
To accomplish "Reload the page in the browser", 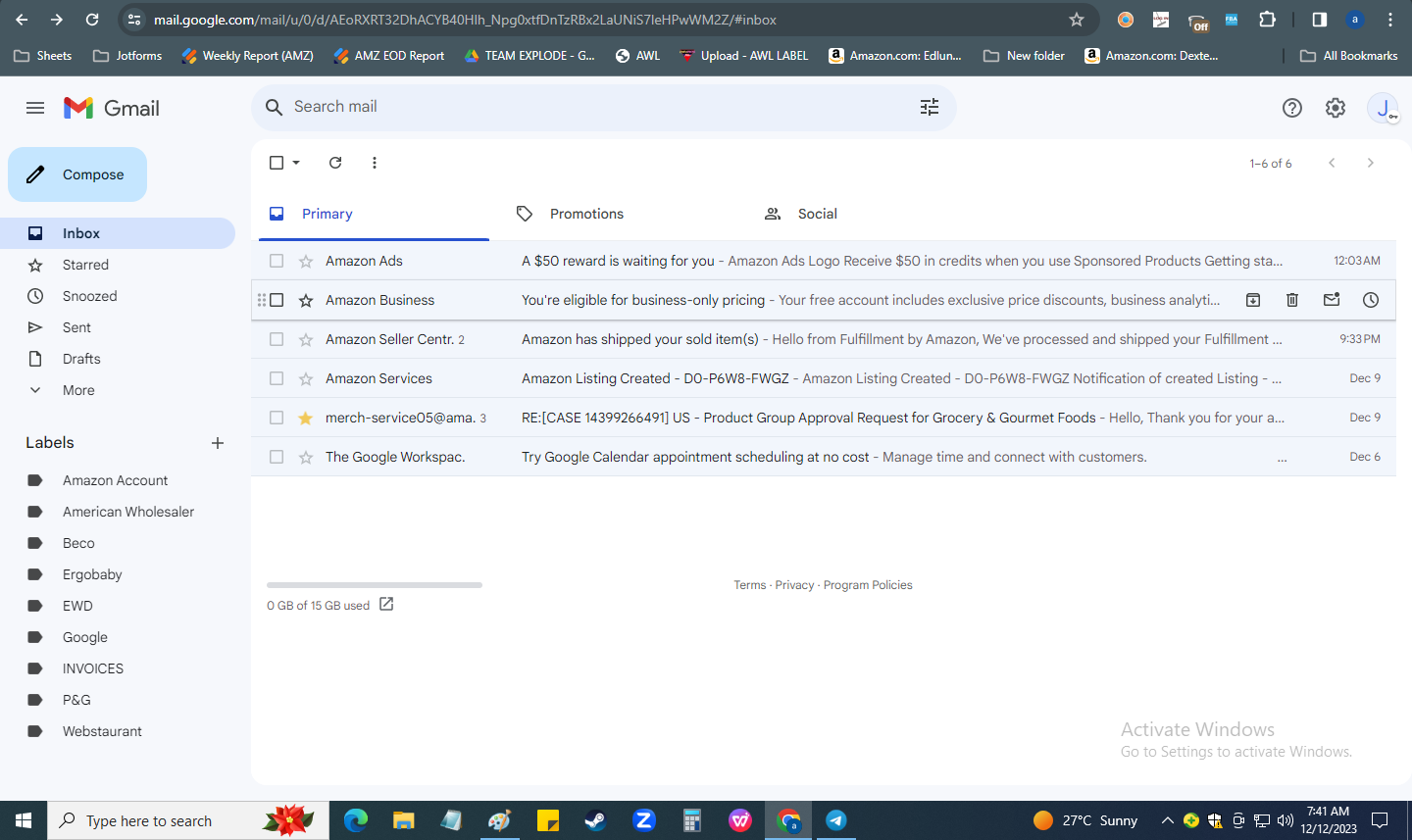I will 92,20.
